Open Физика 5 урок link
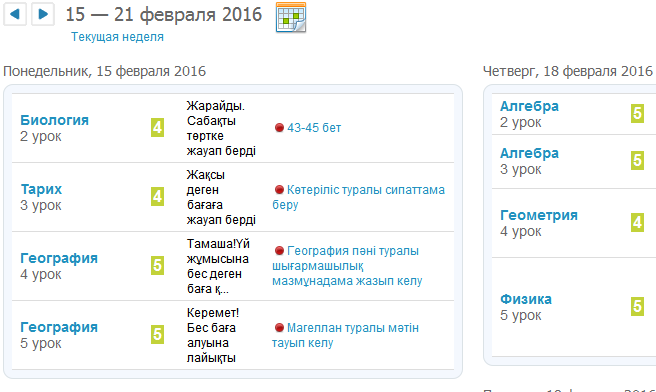Viewport: 656px width, 392px height. pyautogui.click(x=526, y=299)
